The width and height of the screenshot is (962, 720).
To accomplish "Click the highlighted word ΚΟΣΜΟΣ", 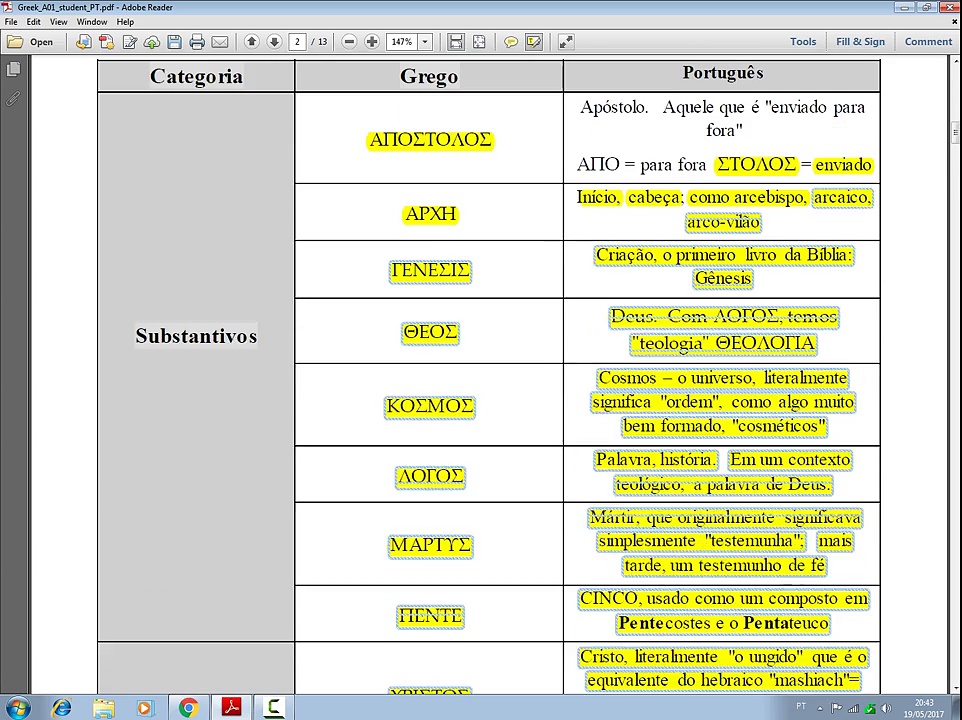I will pos(430,406).
